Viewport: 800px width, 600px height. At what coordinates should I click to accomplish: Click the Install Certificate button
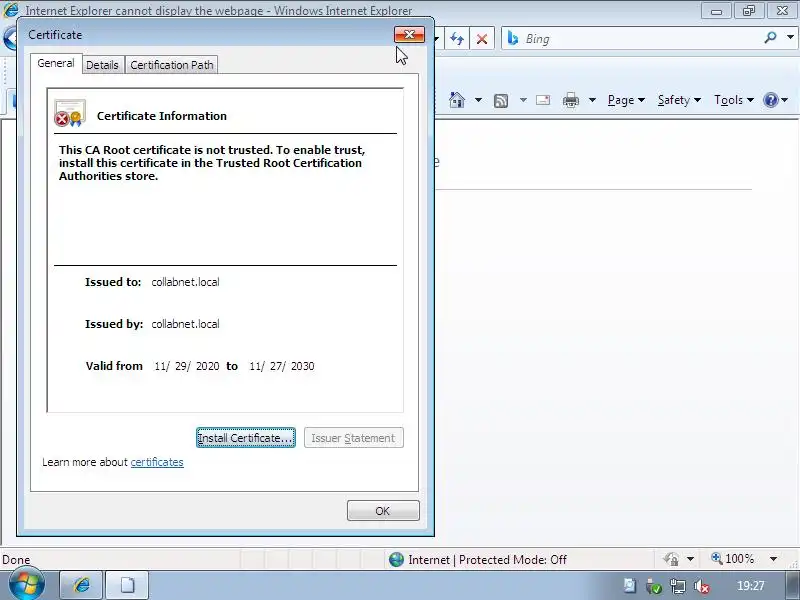[245, 438]
